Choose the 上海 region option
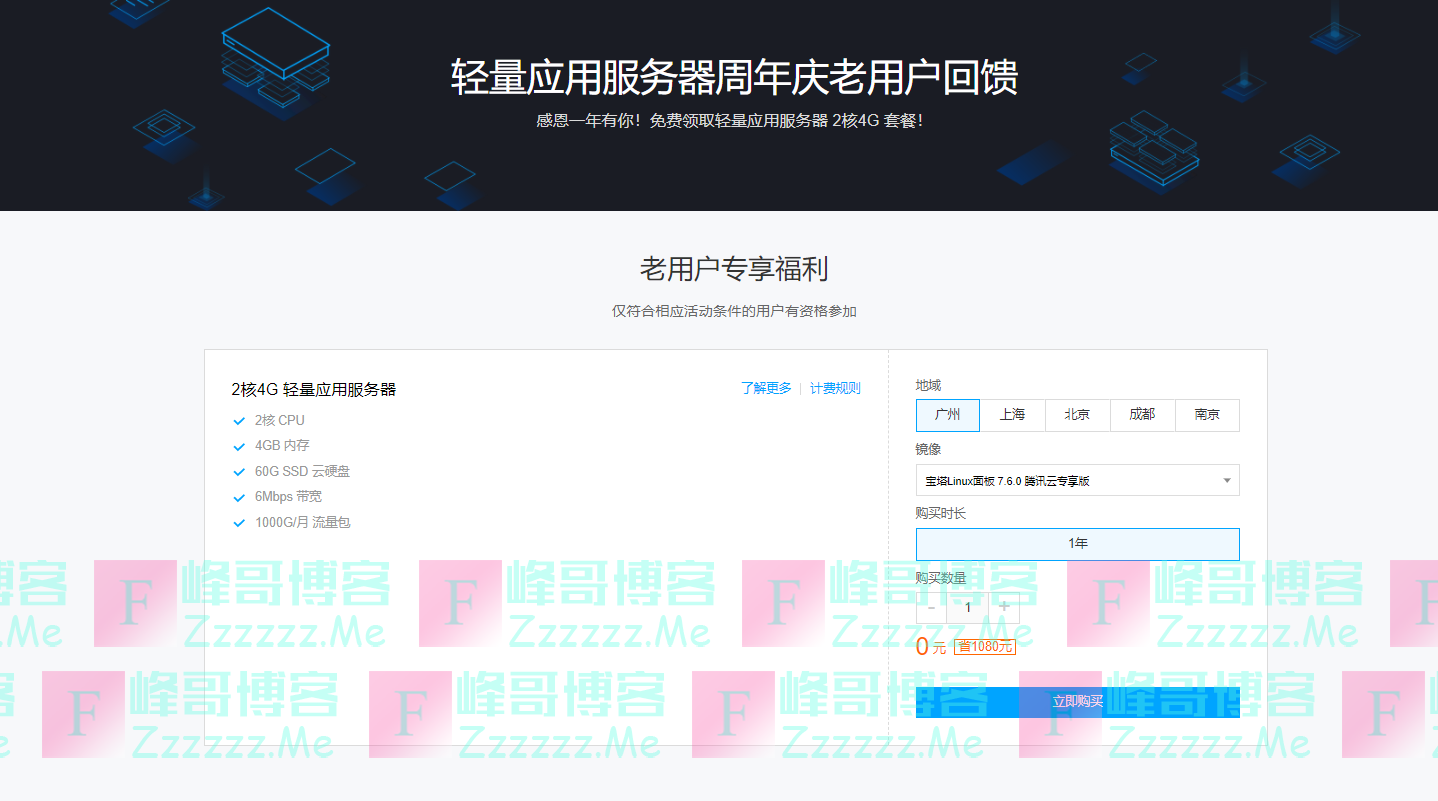This screenshot has height=801, width=1438. [x=1012, y=415]
